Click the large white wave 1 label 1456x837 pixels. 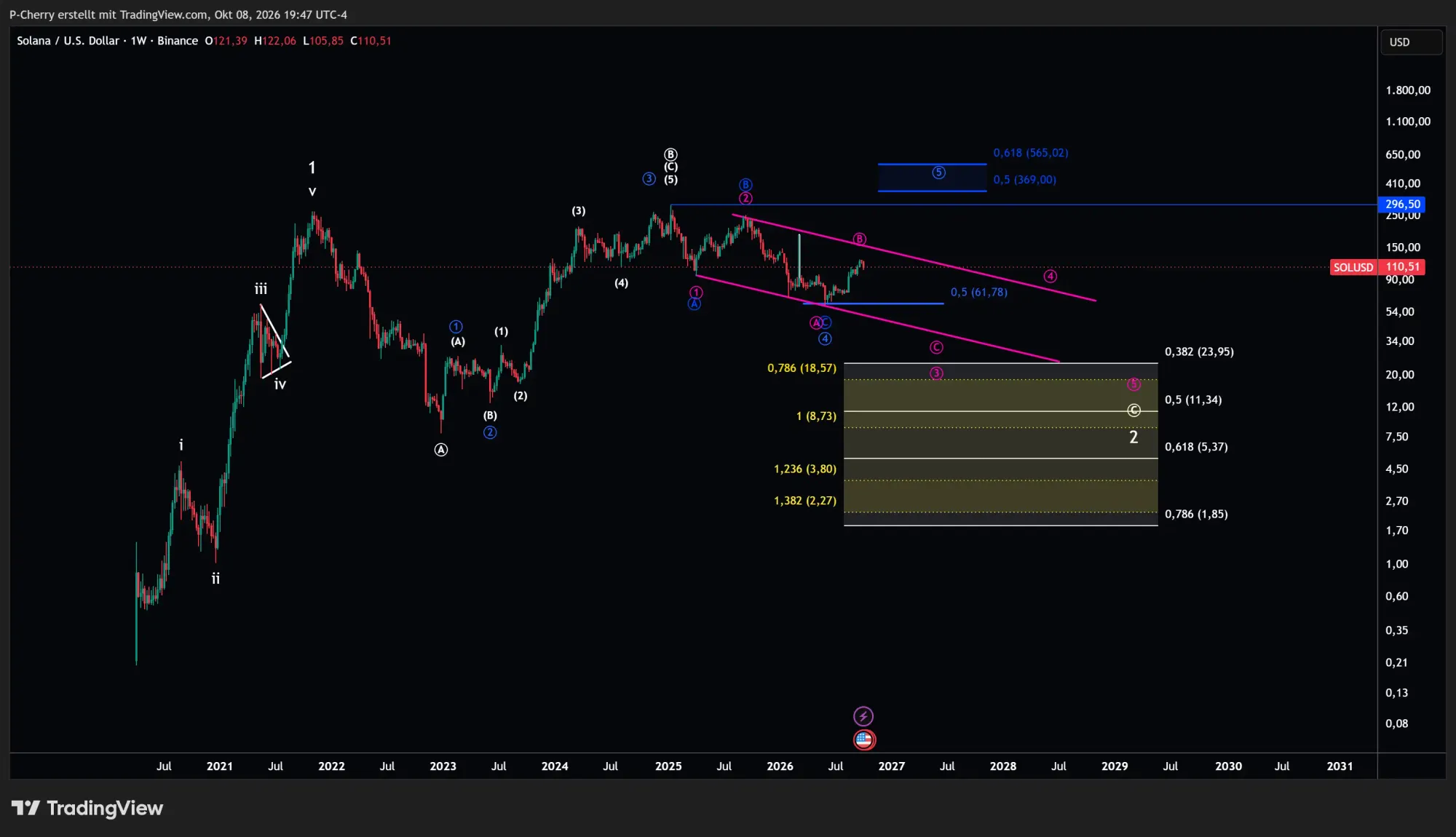[x=312, y=168]
